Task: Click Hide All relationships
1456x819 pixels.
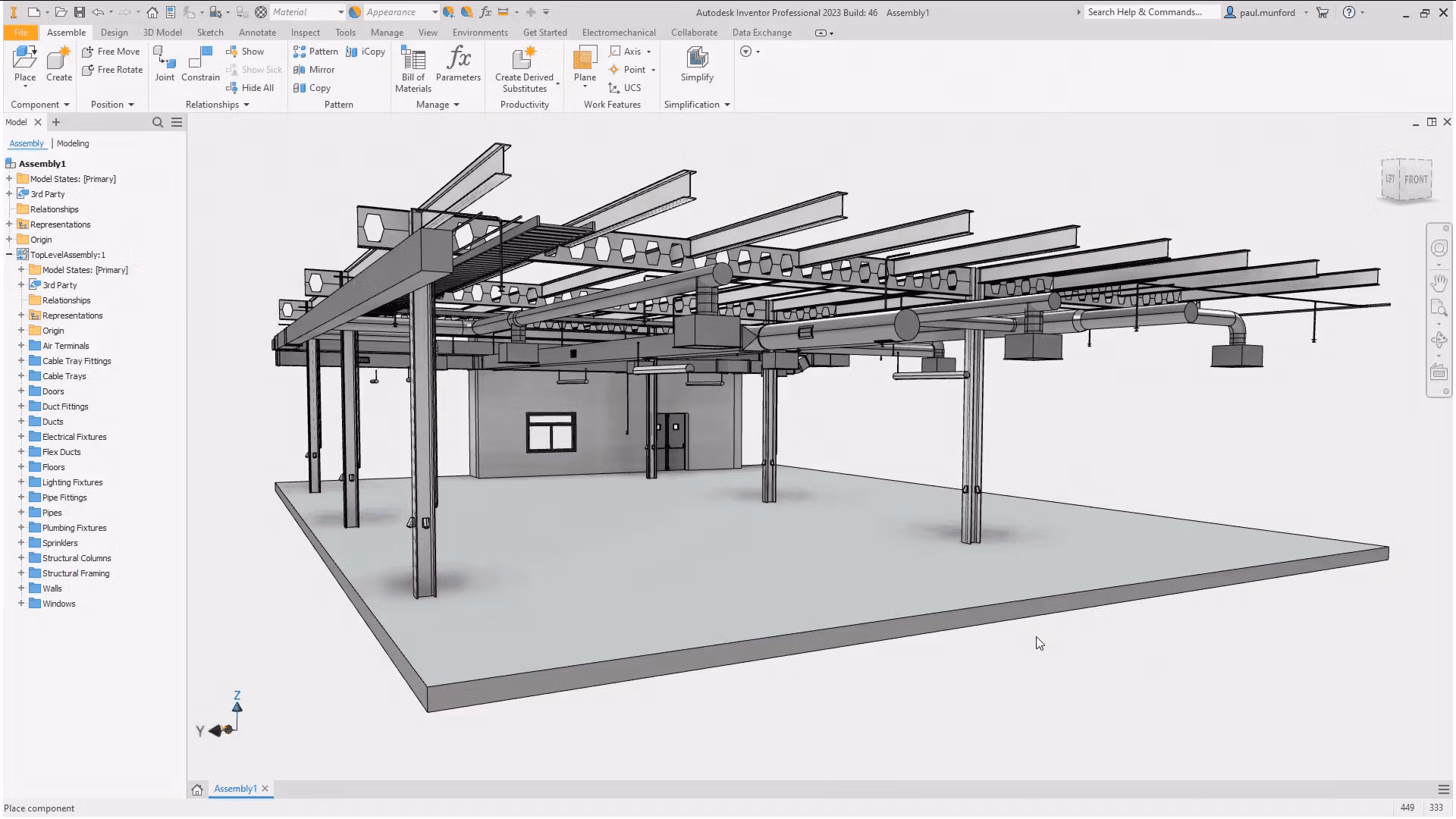Action: click(x=250, y=88)
